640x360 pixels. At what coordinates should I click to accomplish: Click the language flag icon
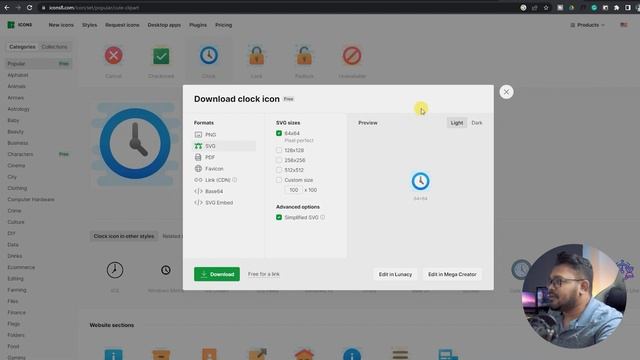coord(624,25)
